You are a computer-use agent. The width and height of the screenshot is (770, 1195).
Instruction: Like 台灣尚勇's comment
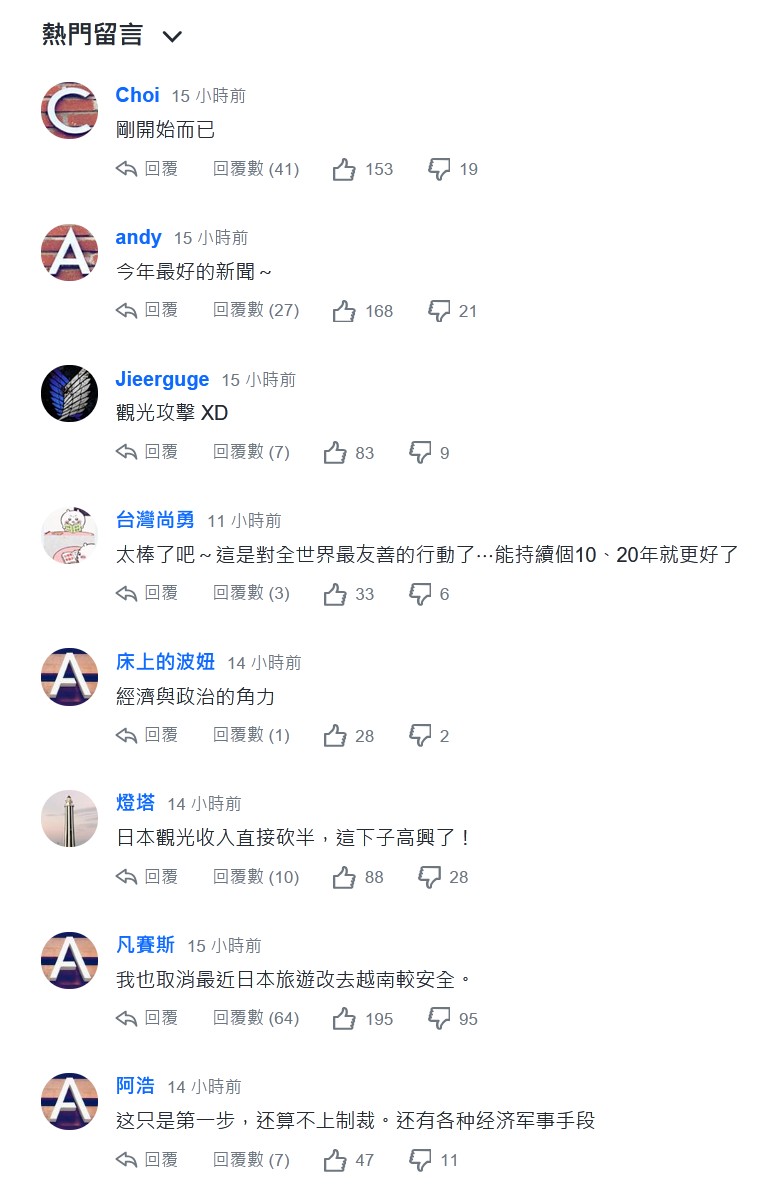[335, 594]
